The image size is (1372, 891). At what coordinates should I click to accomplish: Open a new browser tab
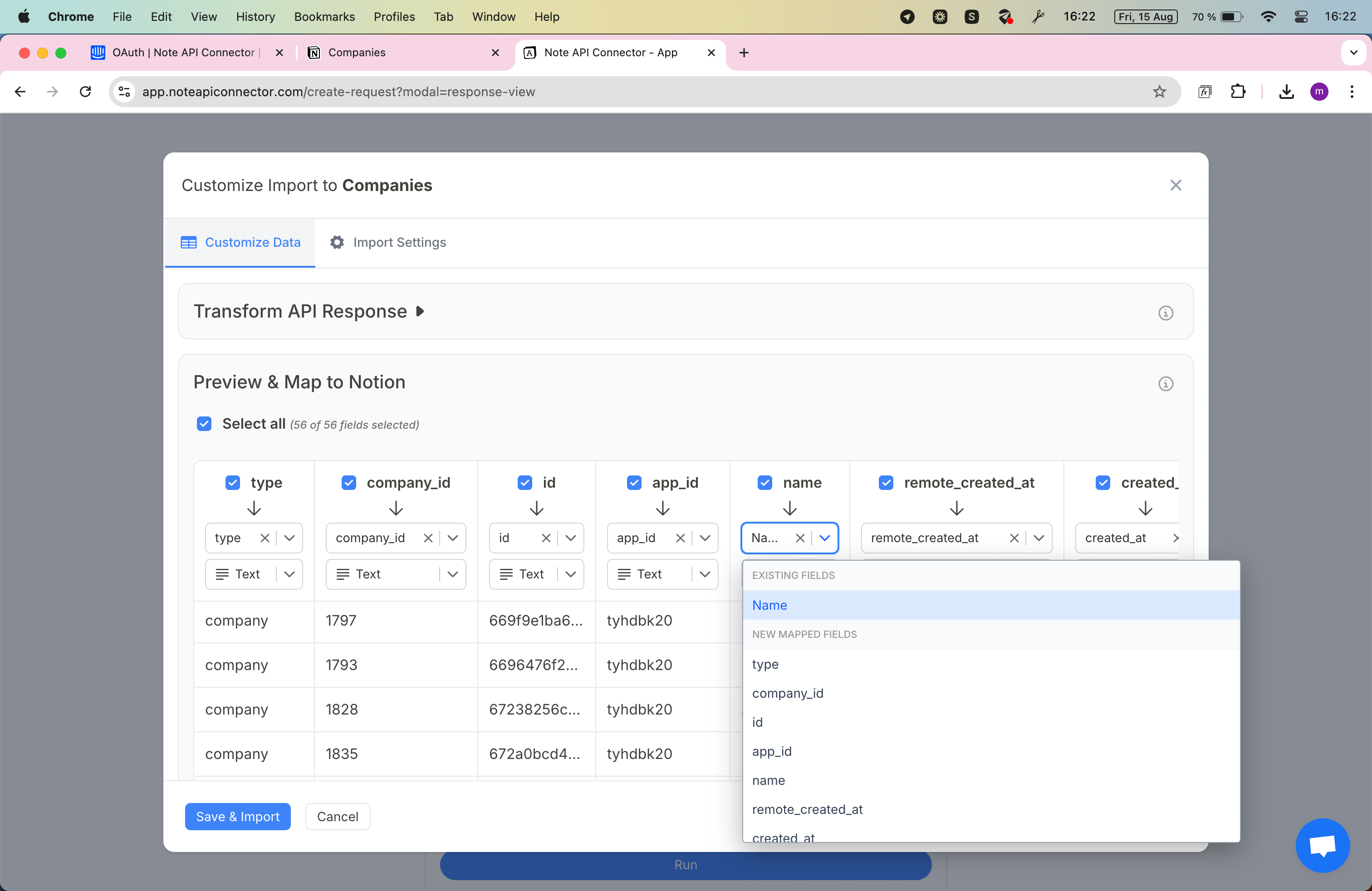point(744,53)
